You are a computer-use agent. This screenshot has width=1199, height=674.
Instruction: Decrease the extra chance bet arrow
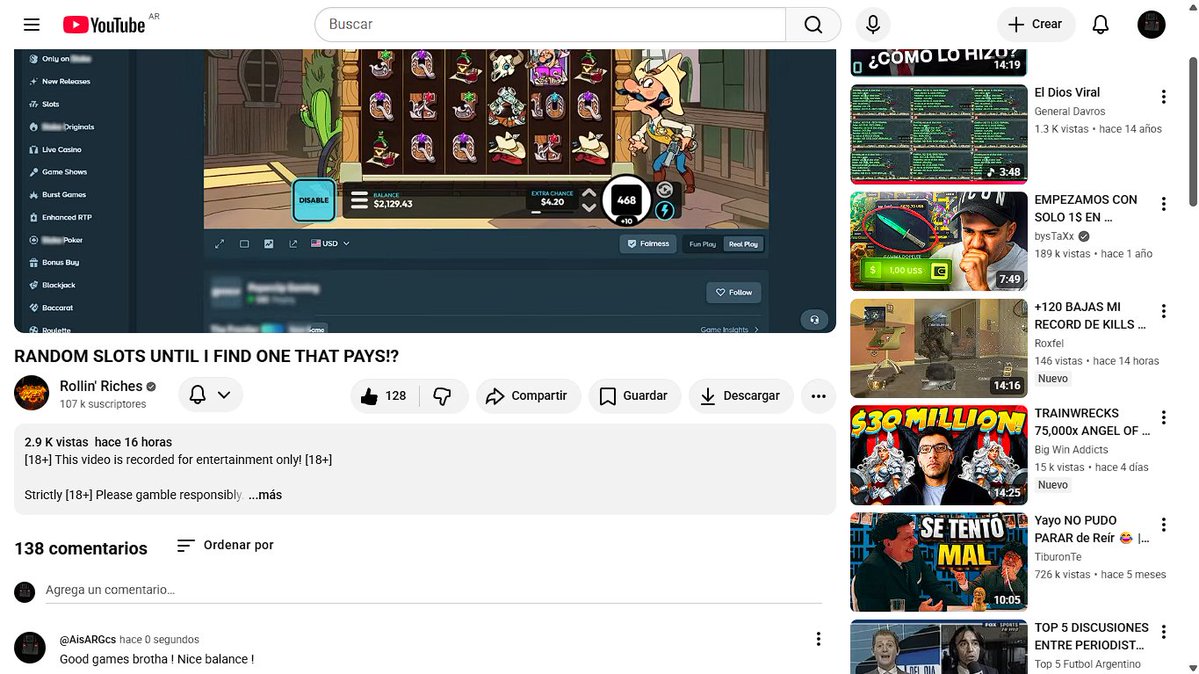pyautogui.click(x=589, y=207)
